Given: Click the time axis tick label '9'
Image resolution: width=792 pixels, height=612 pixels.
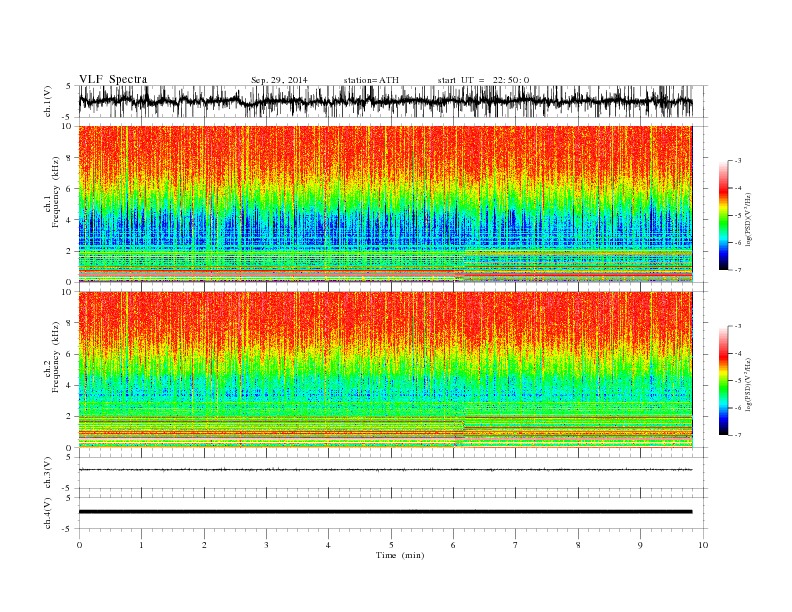Looking at the screenshot, I should pyautogui.click(x=640, y=545).
